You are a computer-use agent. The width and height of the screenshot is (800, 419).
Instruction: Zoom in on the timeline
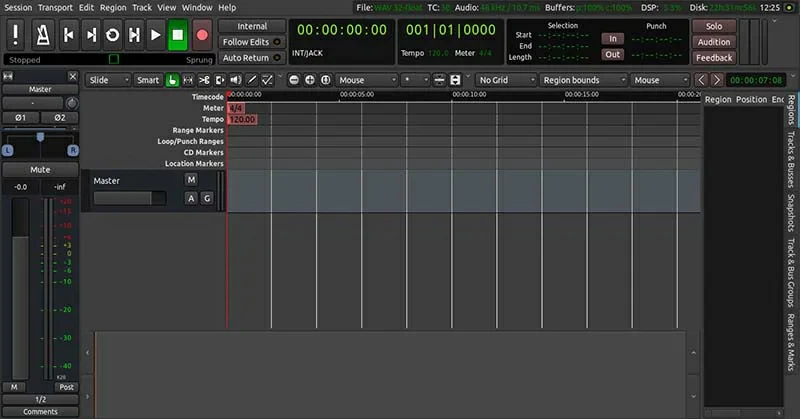310,80
